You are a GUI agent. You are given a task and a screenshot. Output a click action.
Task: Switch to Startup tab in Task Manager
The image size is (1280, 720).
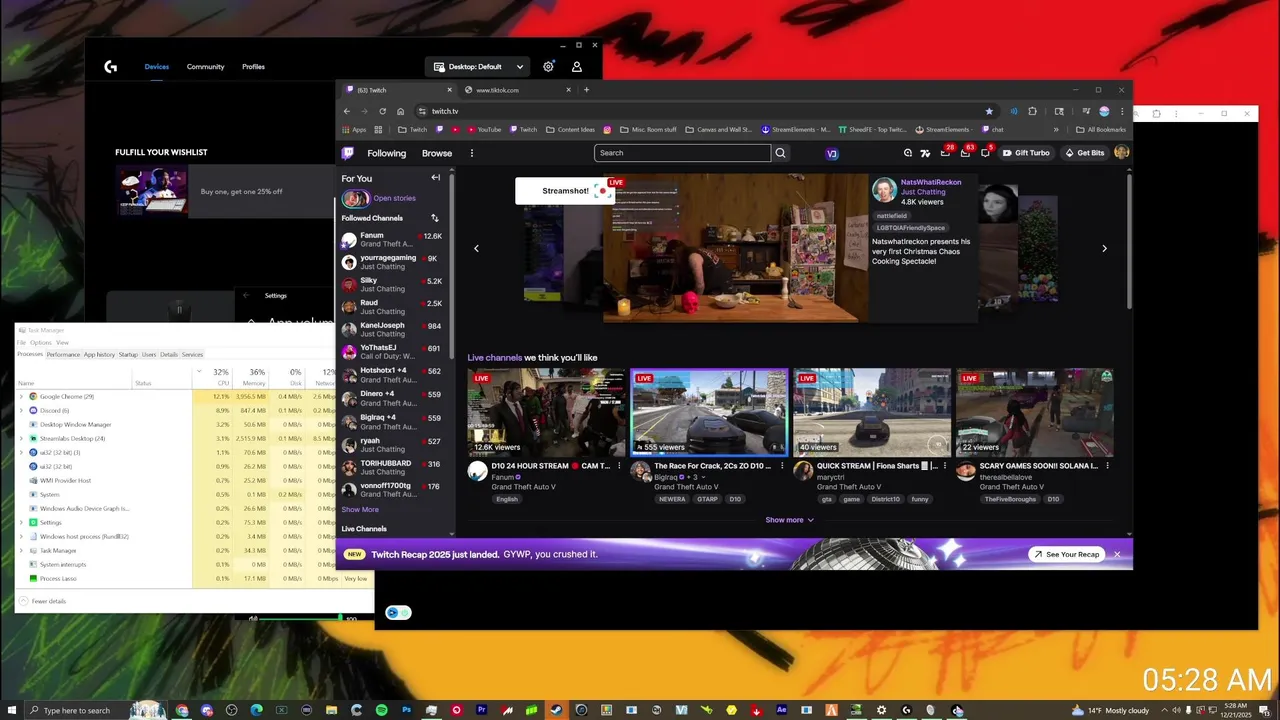point(128,354)
